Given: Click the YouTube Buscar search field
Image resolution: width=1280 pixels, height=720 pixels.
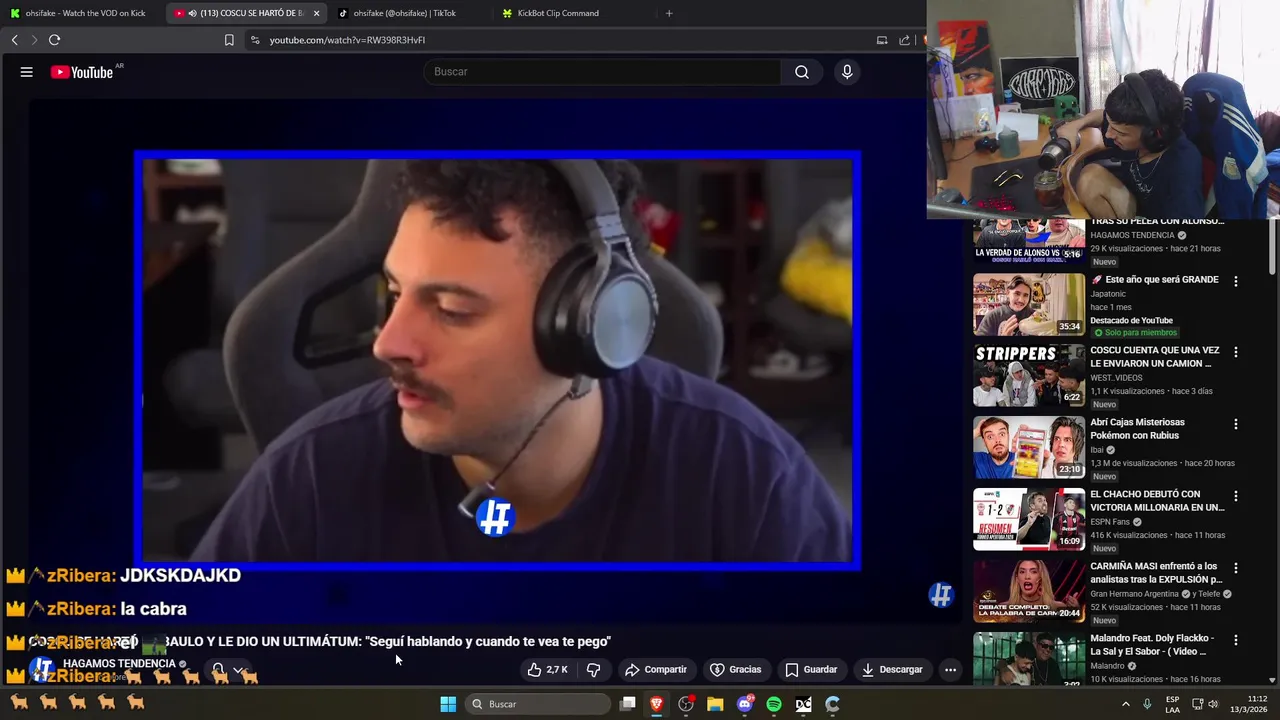Looking at the screenshot, I should (x=603, y=72).
